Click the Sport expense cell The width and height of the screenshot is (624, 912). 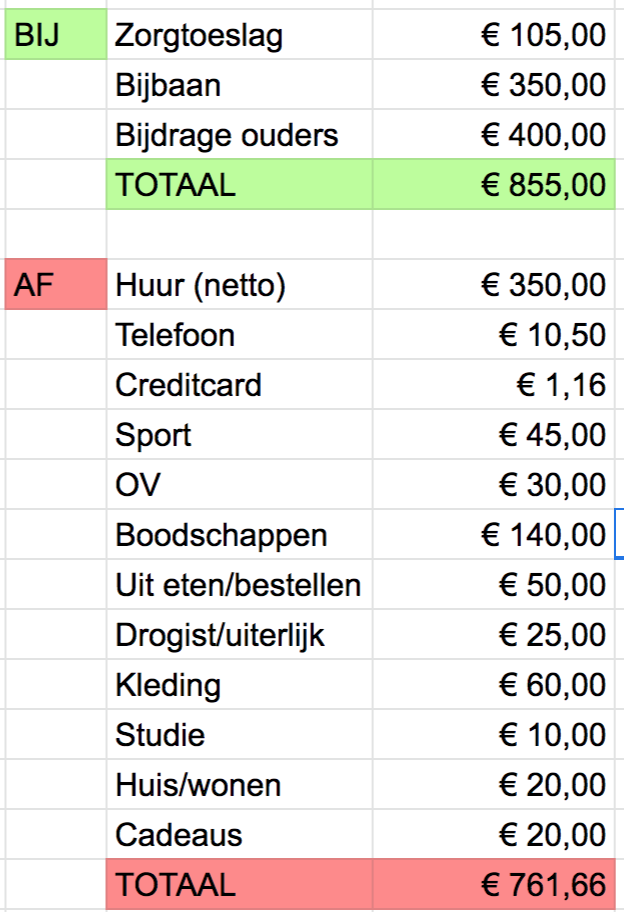[153, 435]
